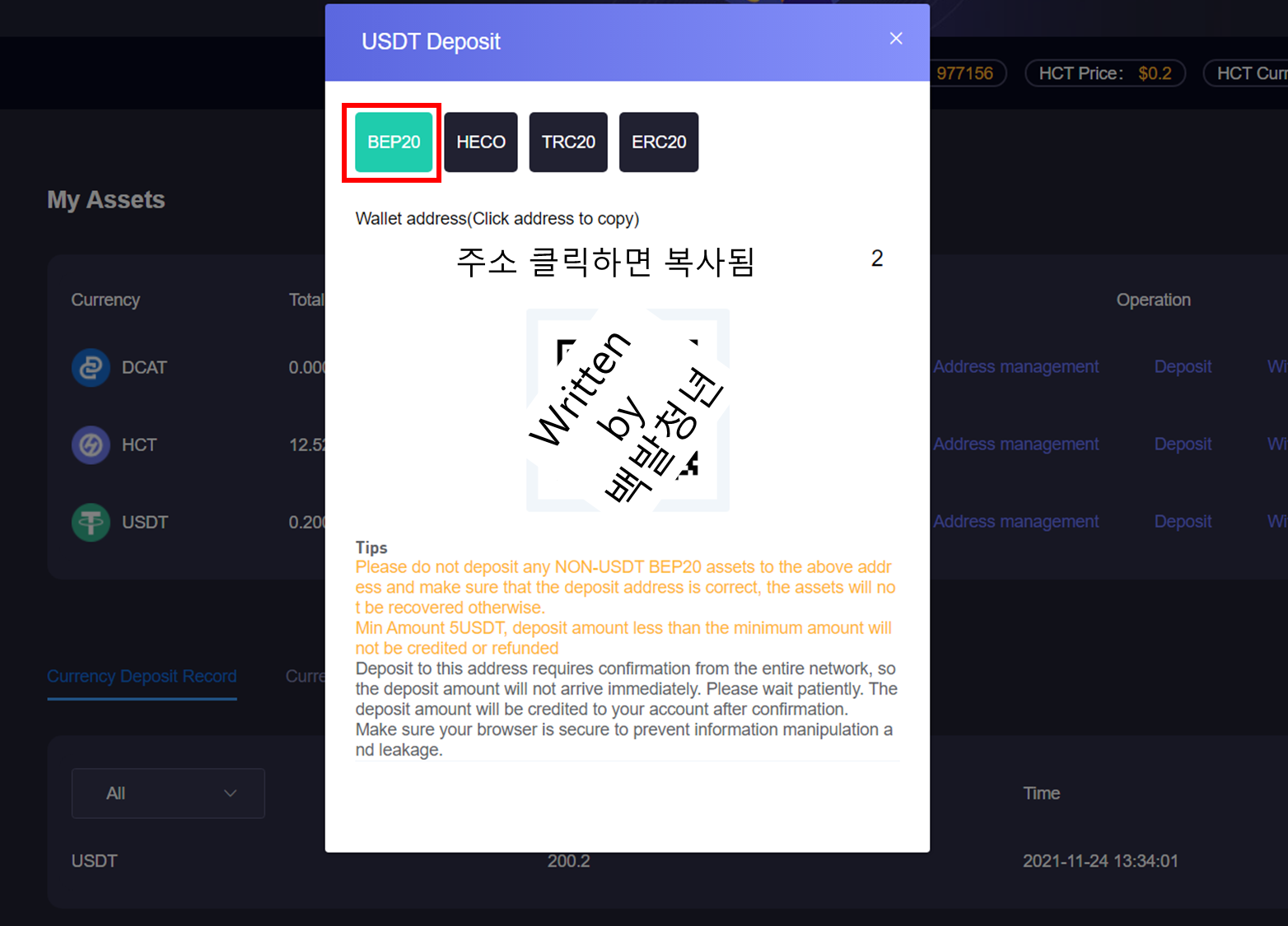Click the HCT currency name
Viewport: 1288px width, 926px height.
139,445
